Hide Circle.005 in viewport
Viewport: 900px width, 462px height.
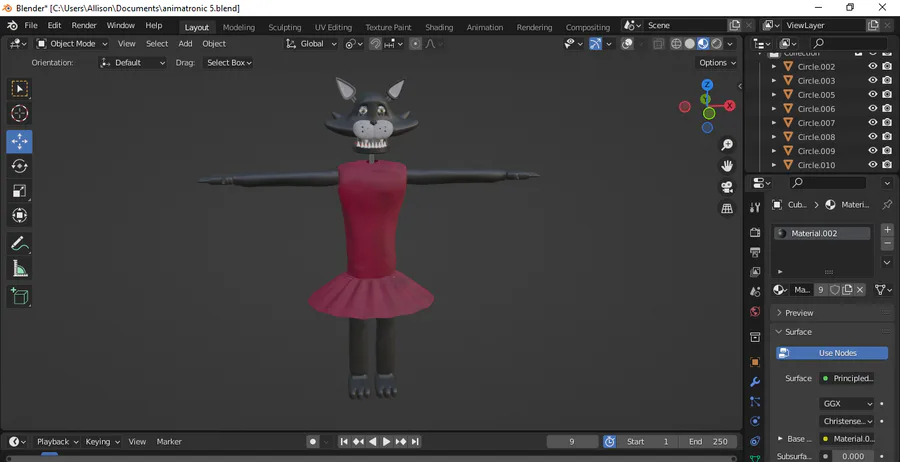point(872,94)
